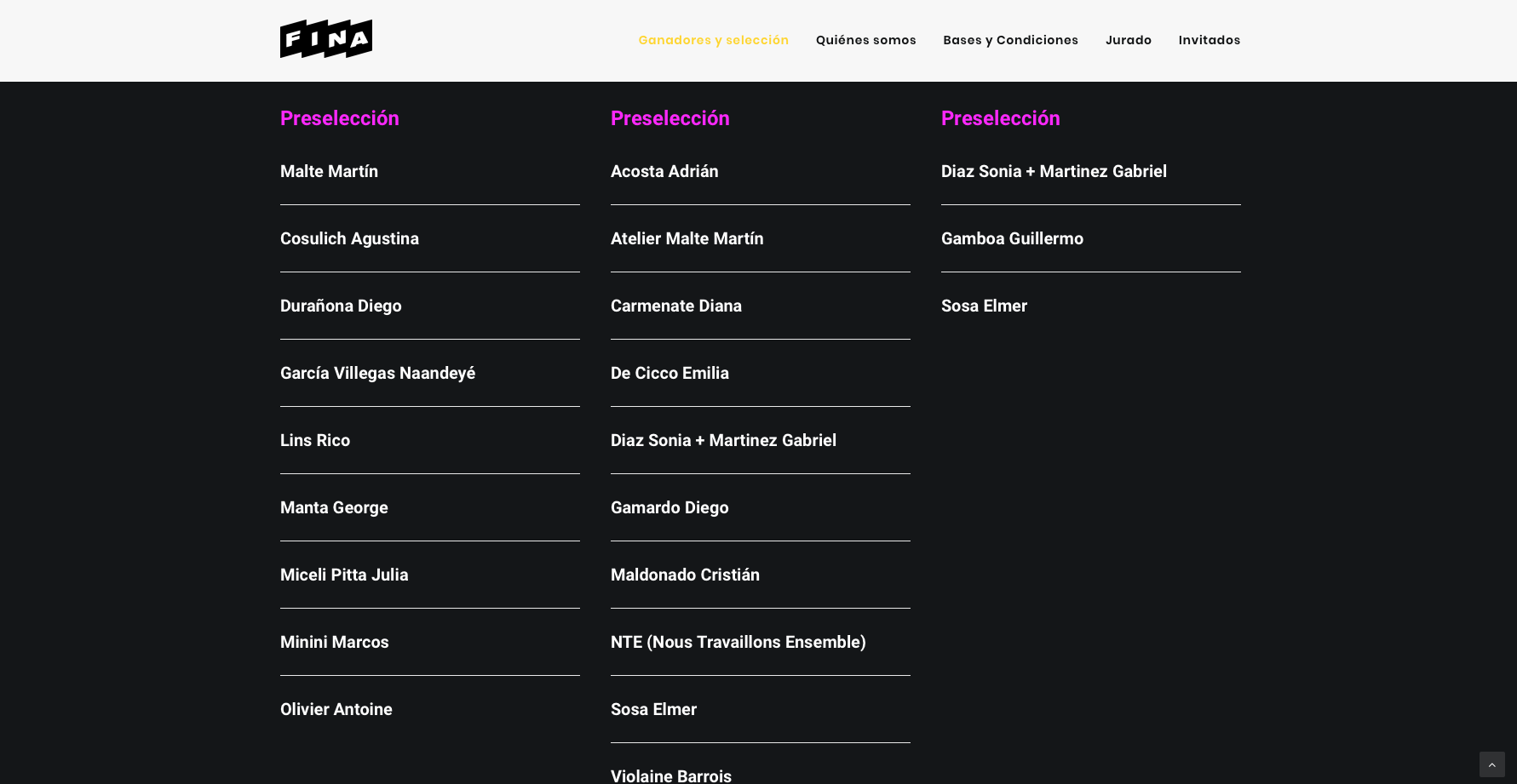Click Malte Martín in first column
The width and height of the screenshot is (1517, 784).
pos(329,171)
